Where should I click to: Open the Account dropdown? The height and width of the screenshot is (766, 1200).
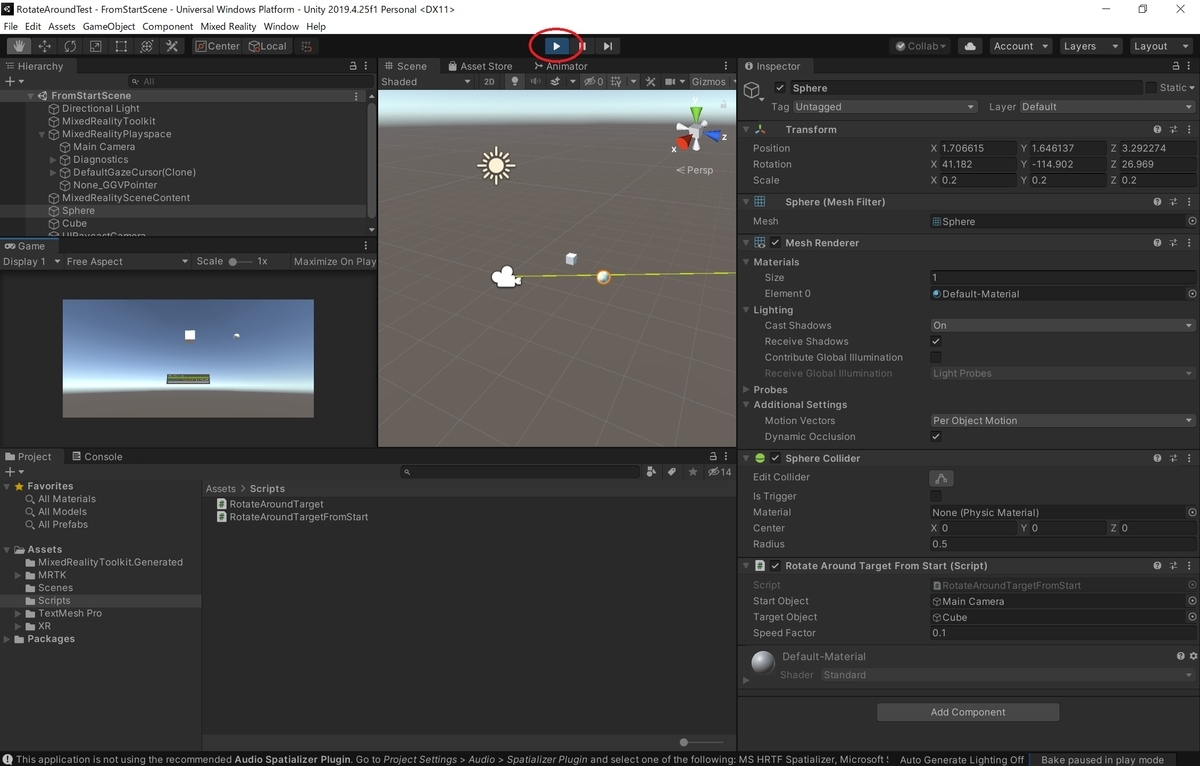tap(1020, 46)
